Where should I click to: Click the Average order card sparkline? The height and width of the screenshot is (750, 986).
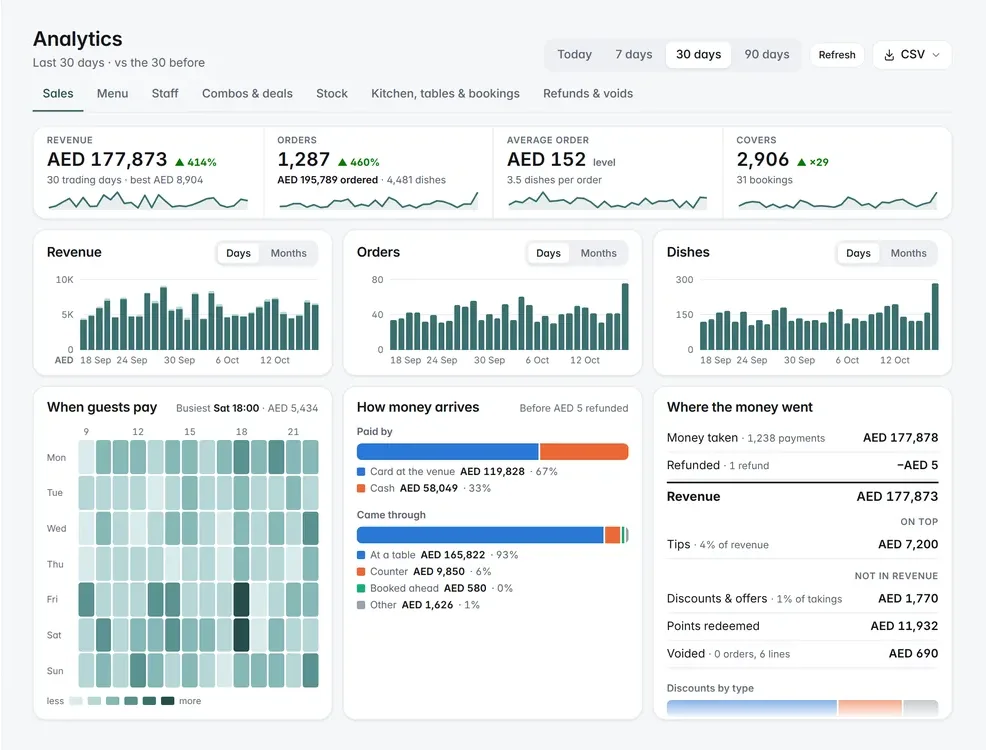pyautogui.click(x=607, y=201)
